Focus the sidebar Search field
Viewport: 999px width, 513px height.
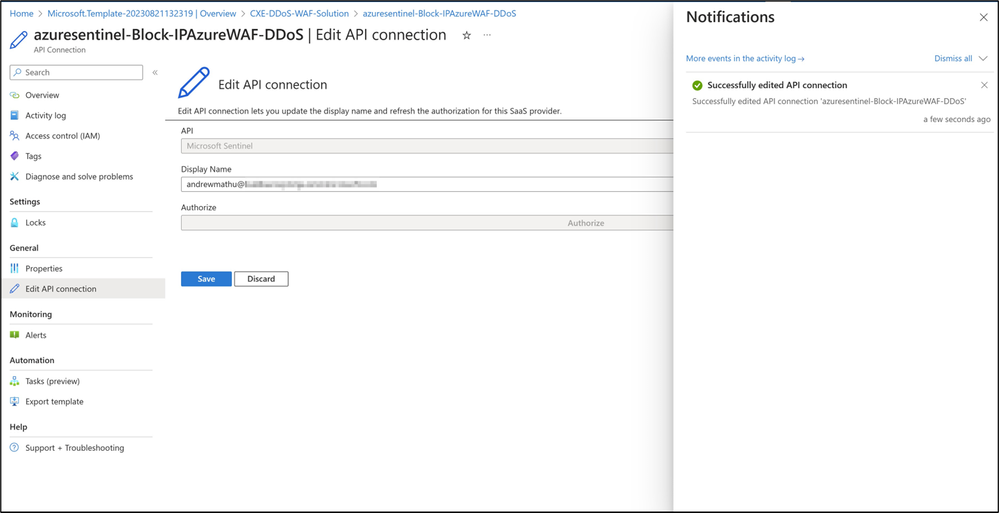[76, 73]
